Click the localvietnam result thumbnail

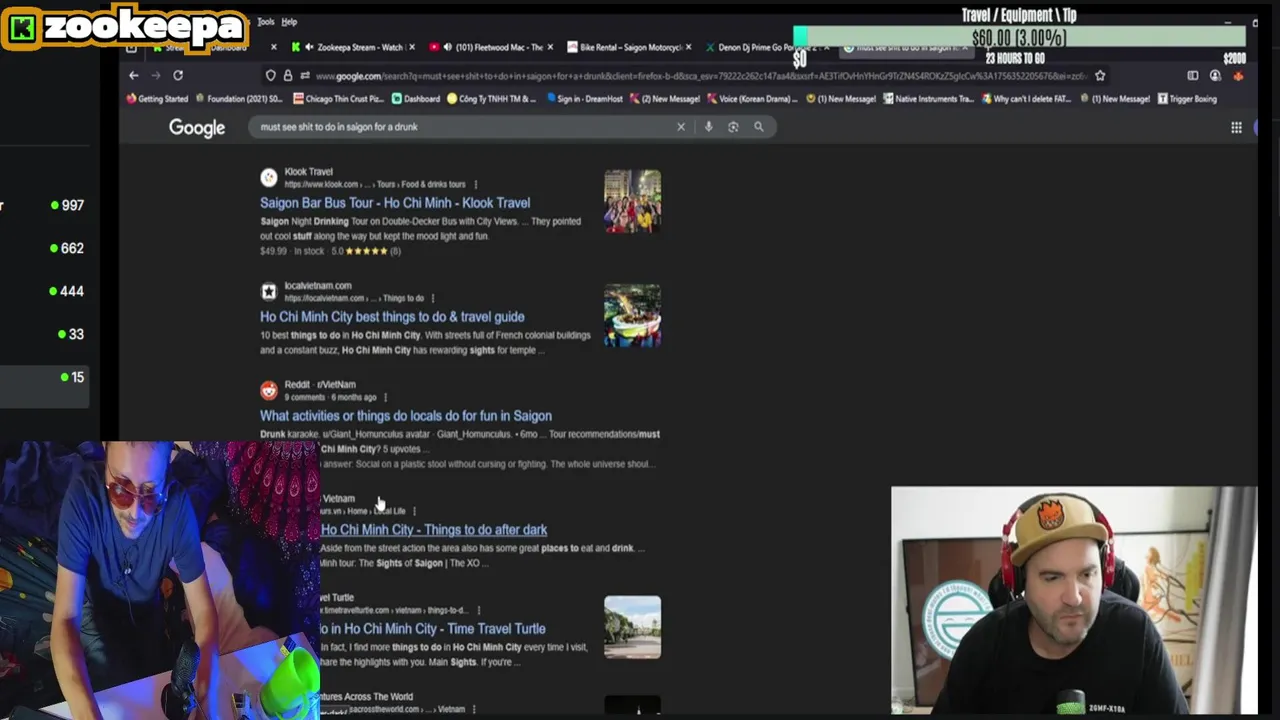coord(632,316)
